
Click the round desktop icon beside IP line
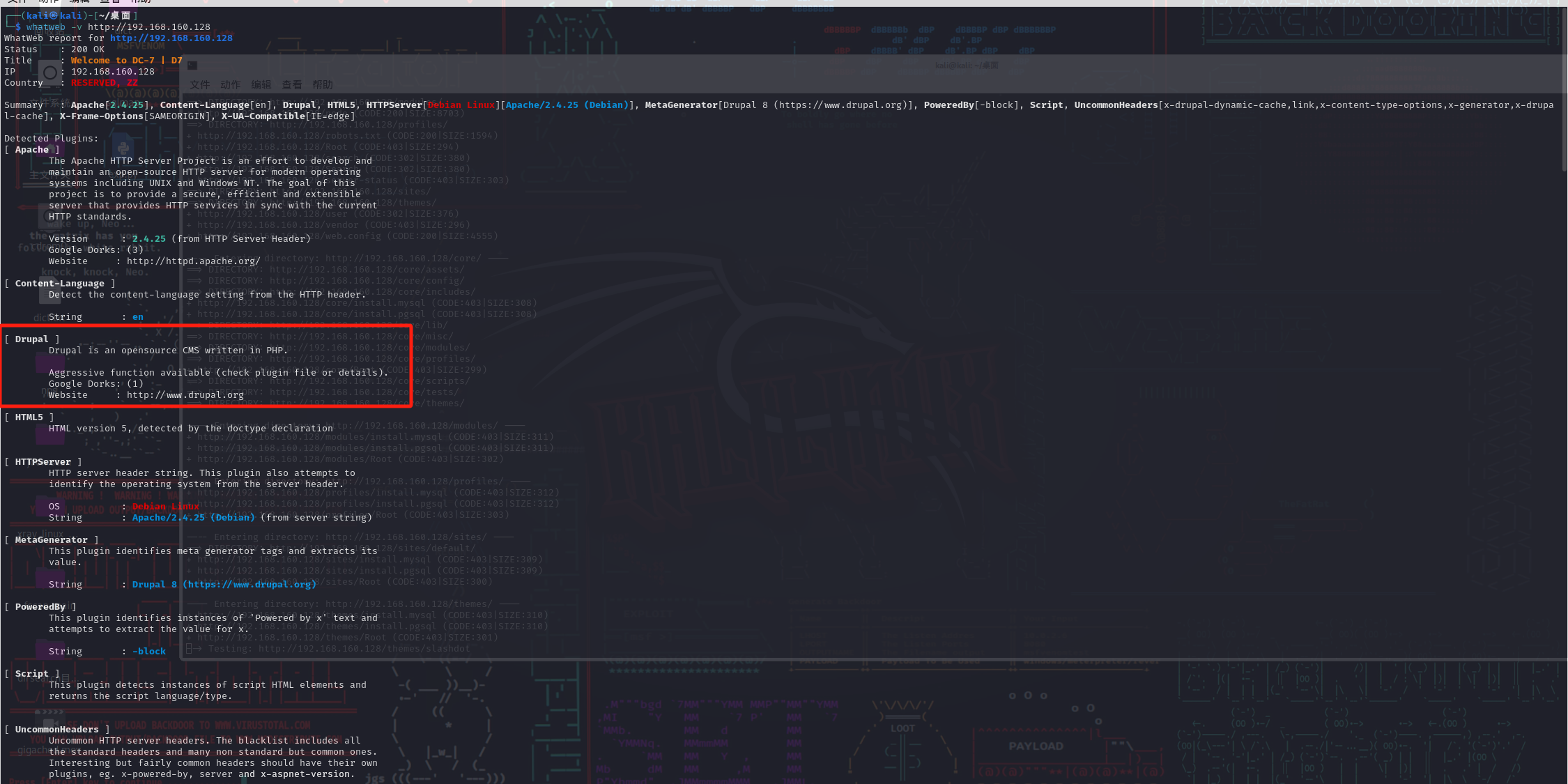50,72
